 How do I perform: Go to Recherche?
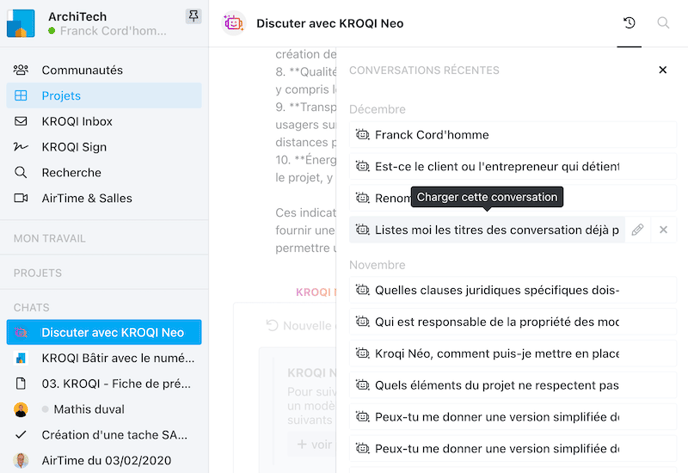(x=104, y=172)
